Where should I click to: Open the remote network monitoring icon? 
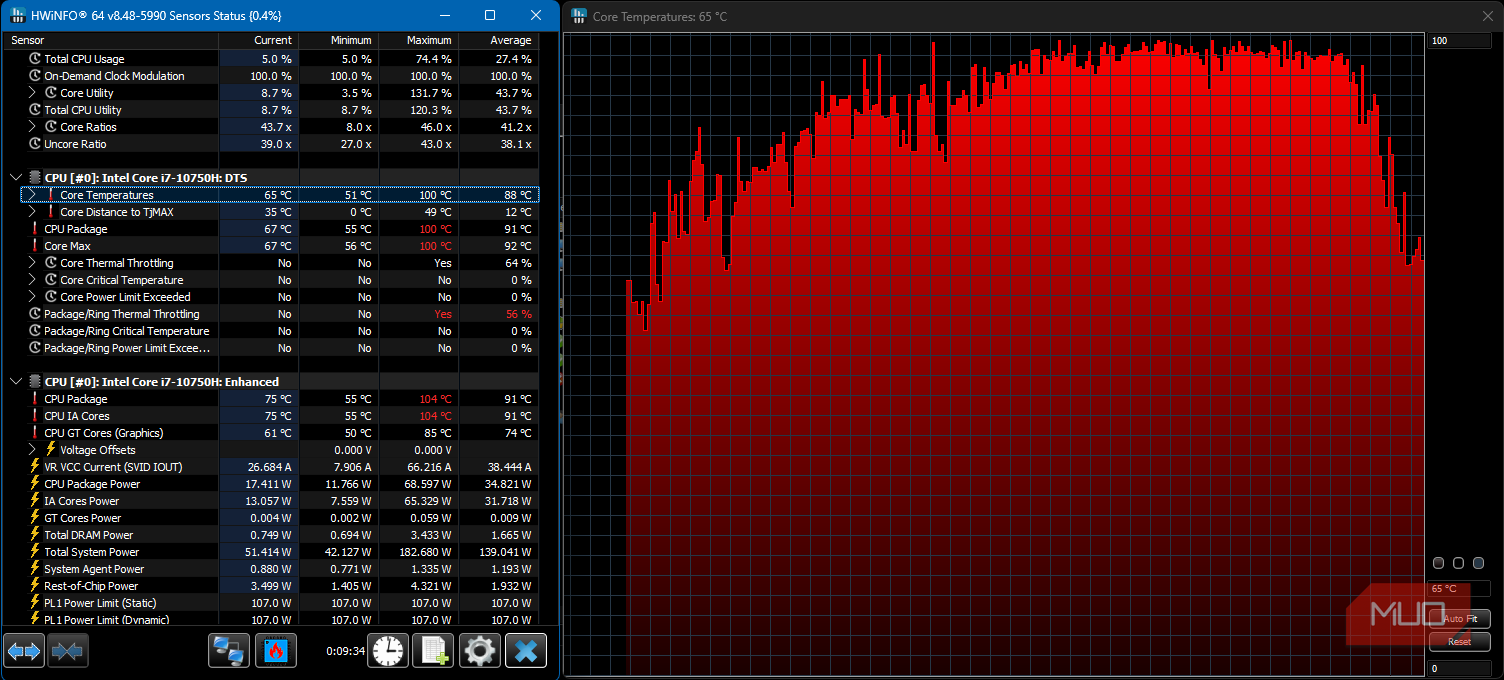229,651
